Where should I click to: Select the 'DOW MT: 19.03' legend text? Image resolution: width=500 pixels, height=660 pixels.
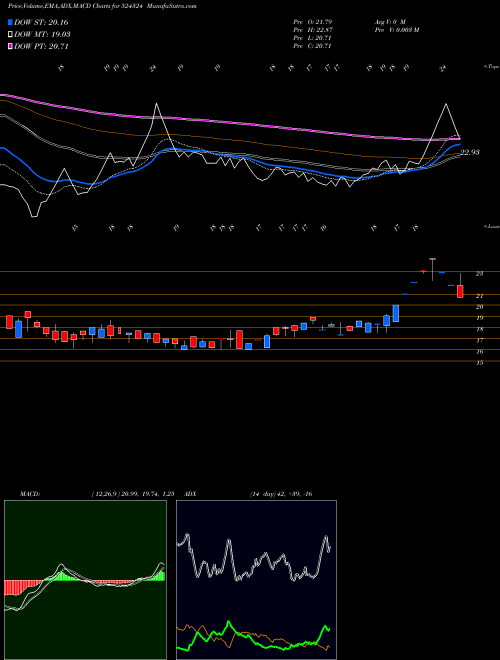click(x=42, y=35)
